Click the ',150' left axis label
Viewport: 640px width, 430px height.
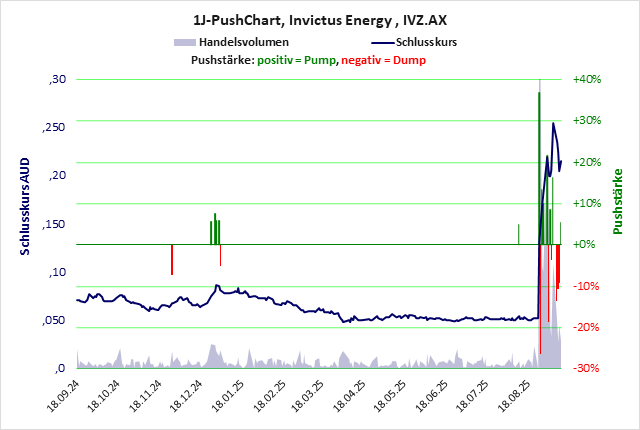click(53, 224)
